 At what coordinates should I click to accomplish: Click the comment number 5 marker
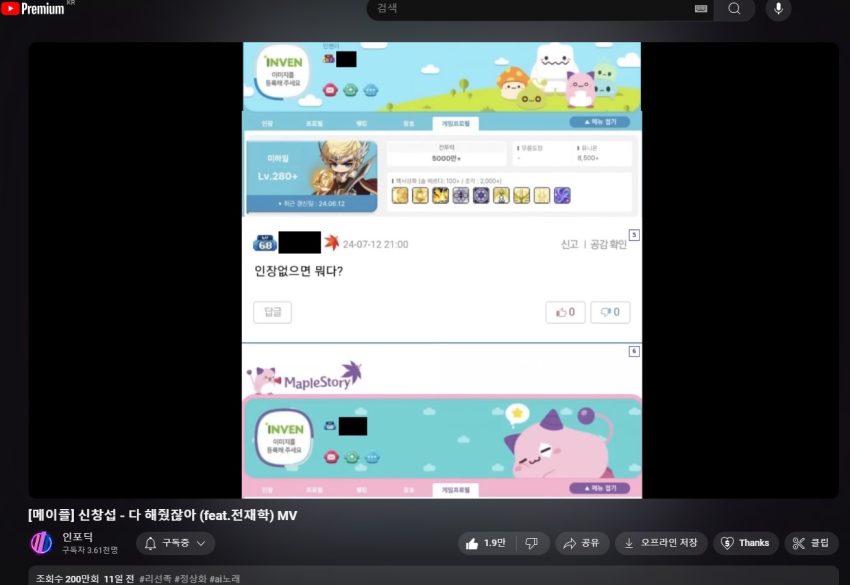coord(634,235)
